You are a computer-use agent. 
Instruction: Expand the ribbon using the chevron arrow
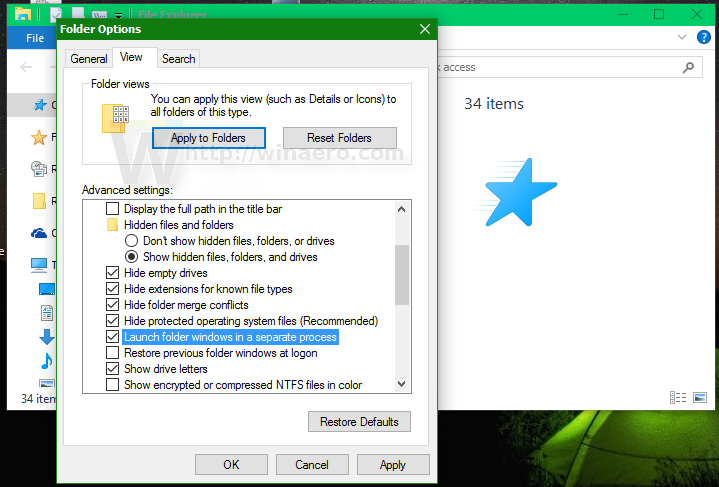(682, 38)
